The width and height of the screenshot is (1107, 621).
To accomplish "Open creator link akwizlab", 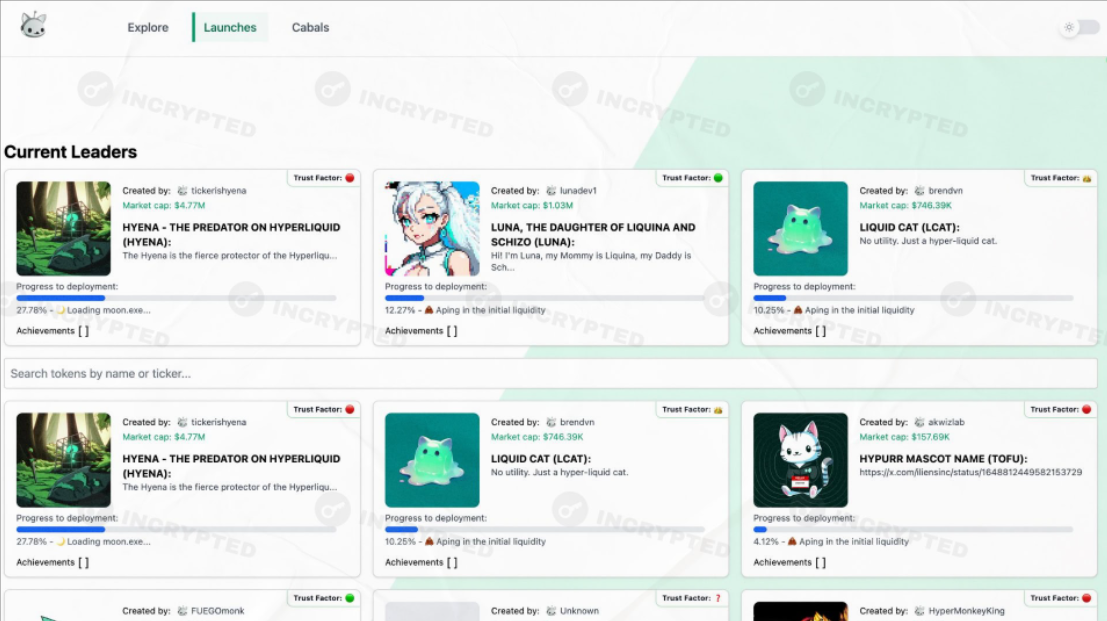I will (946, 422).
